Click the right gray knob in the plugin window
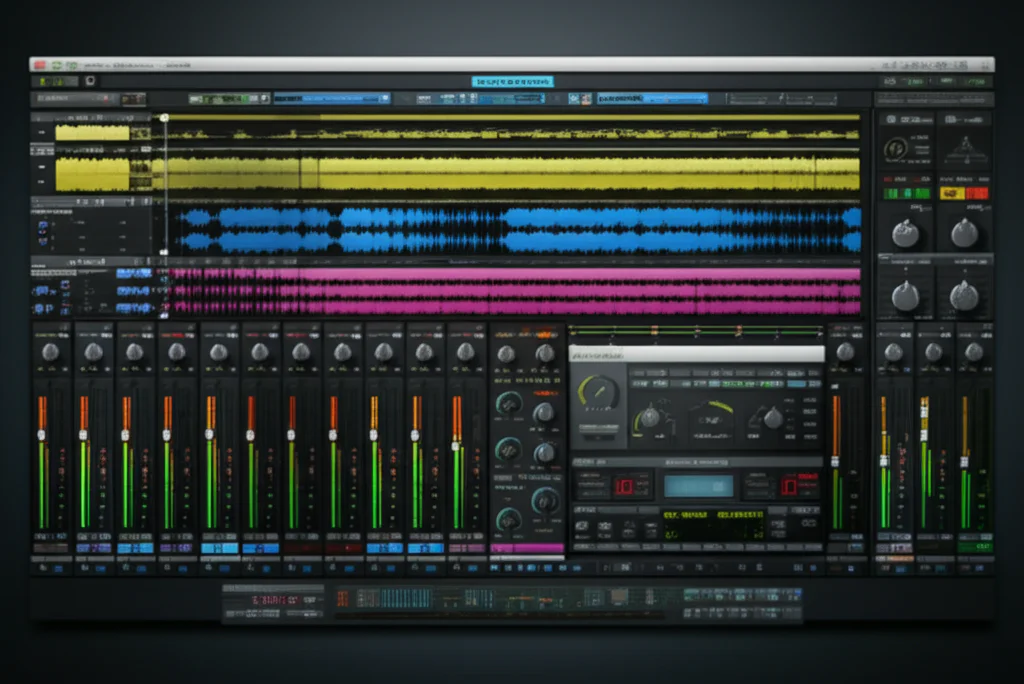 pos(773,417)
